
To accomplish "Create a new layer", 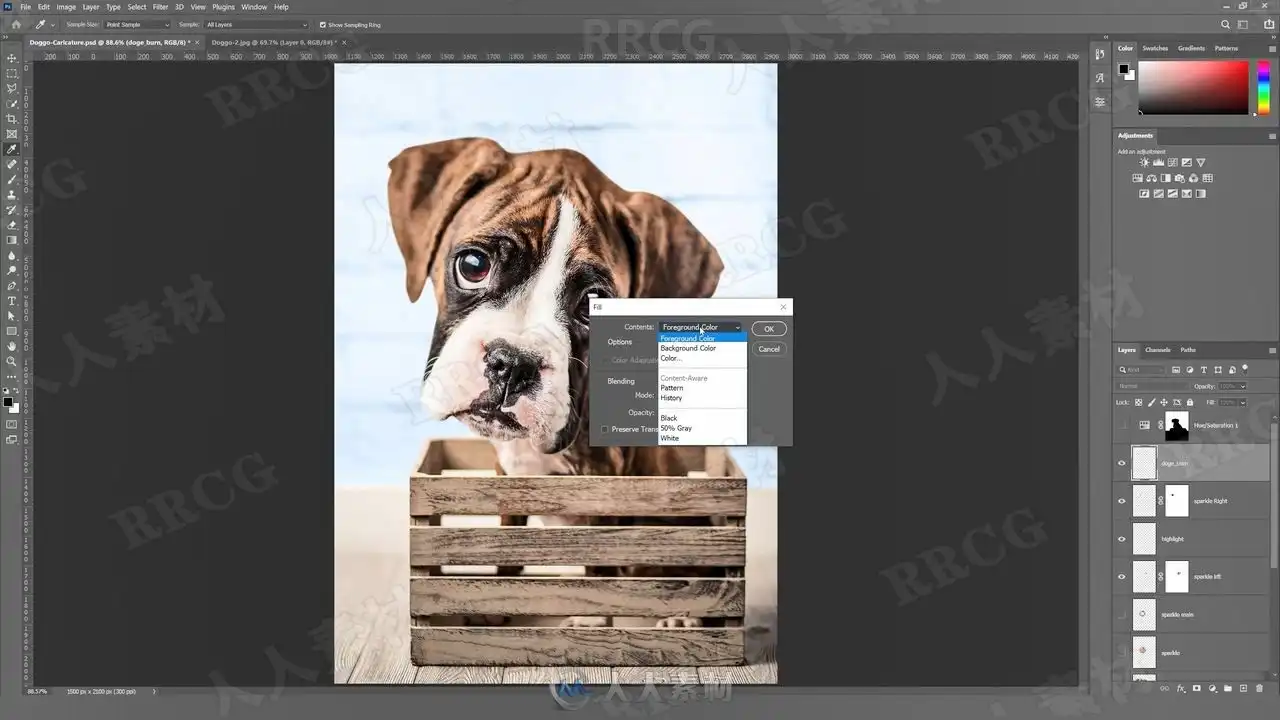I will tap(1244, 688).
